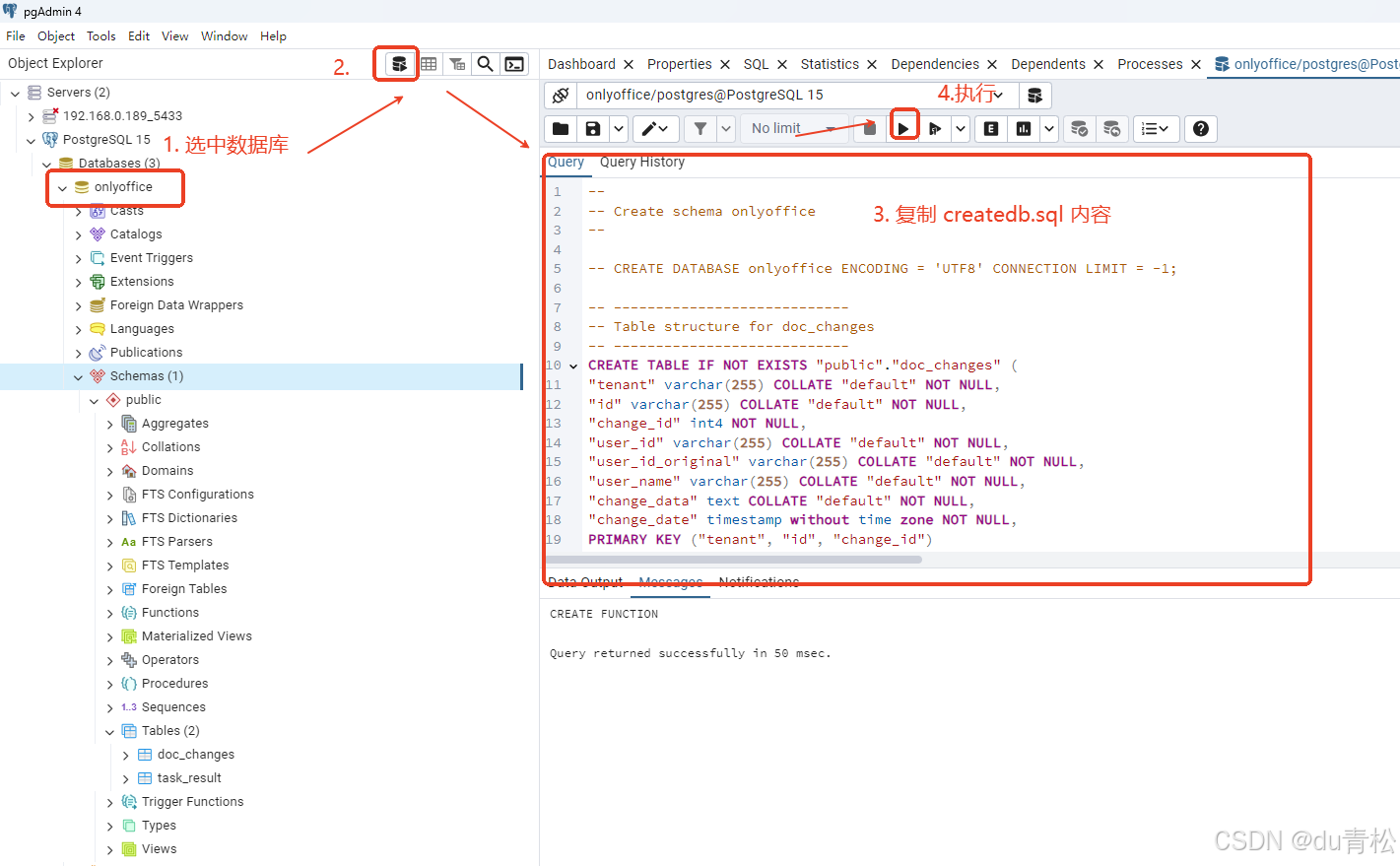Collapse the onlyoffice database node
The width and height of the screenshot is (1400, 866).
[63, 187]
